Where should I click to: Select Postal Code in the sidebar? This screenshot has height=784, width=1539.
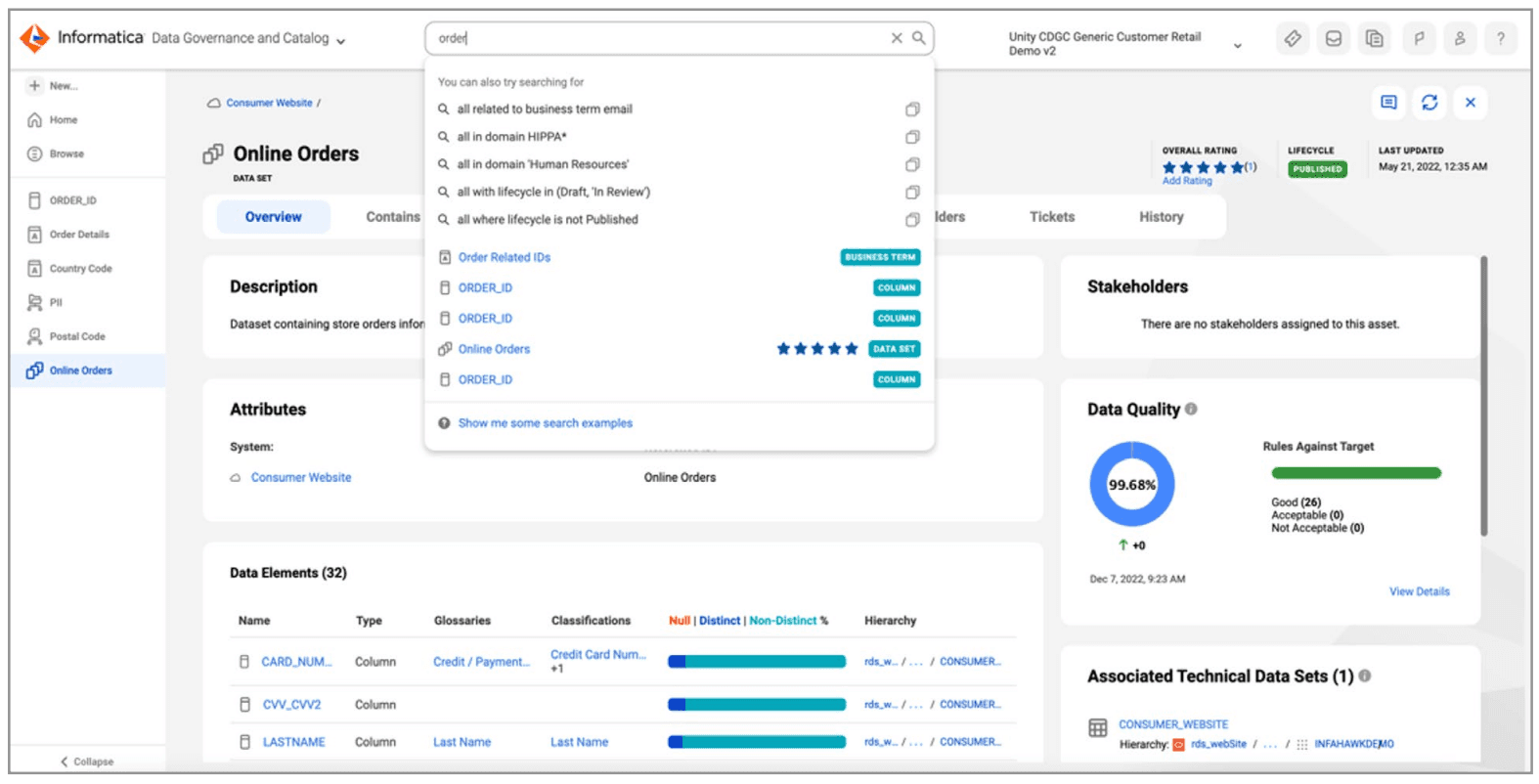(66, 336)
